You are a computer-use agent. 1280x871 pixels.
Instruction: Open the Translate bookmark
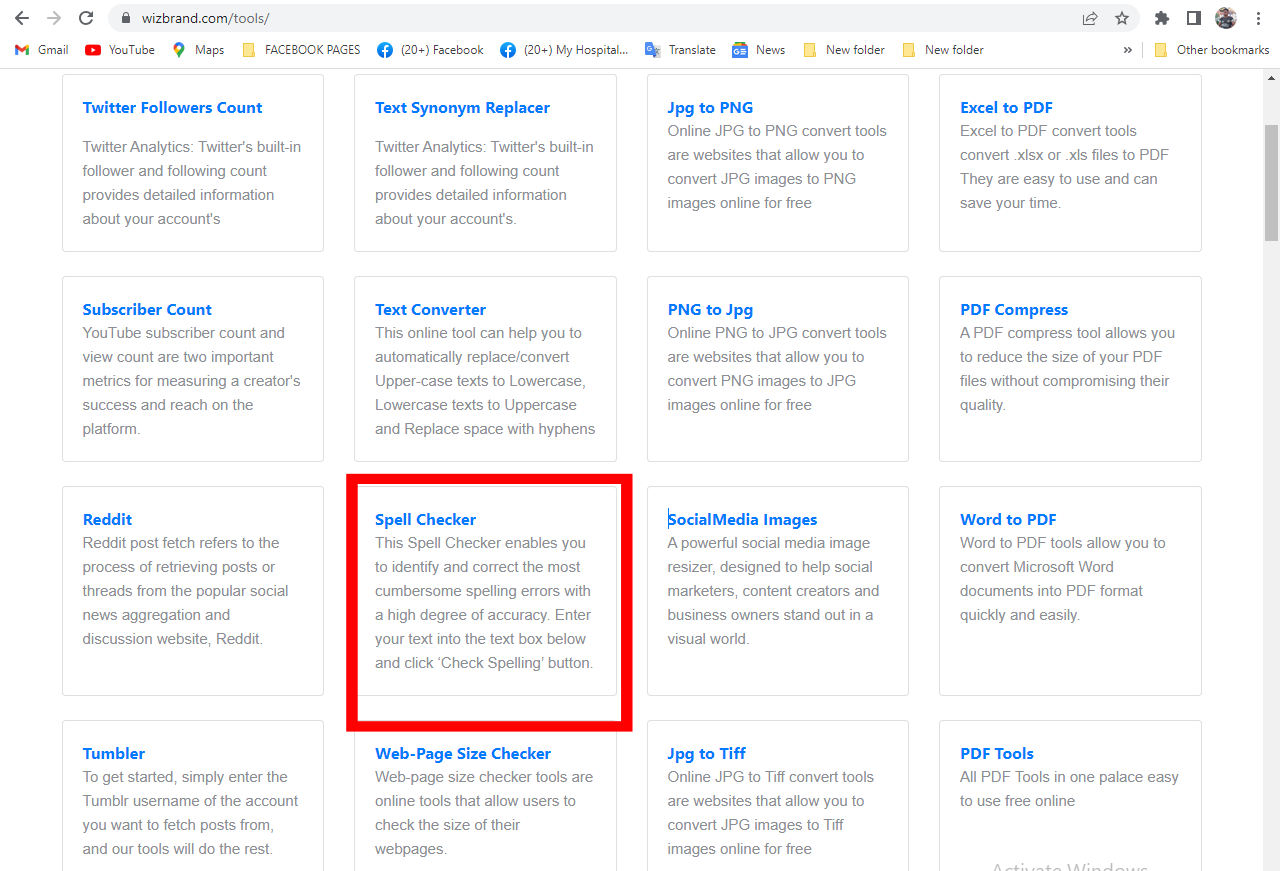coord(680,49)
